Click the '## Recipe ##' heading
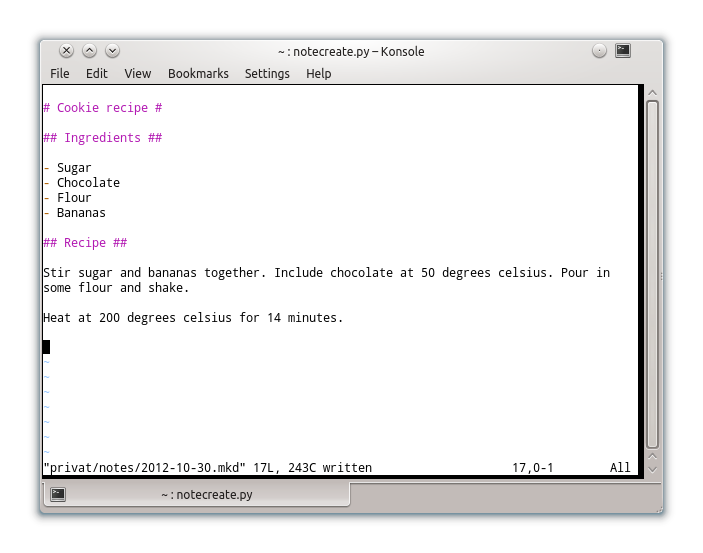 tap(85, 243)
